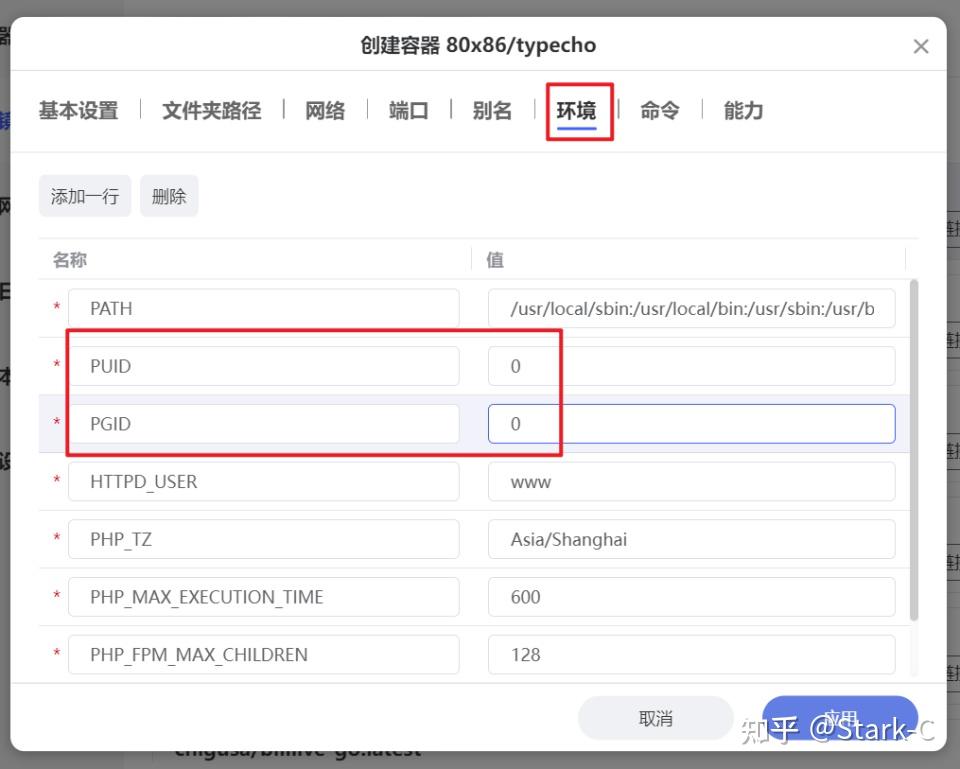The image size is (960, 769).
Task: Click the PATH value input field
Action: coord(690,308)
